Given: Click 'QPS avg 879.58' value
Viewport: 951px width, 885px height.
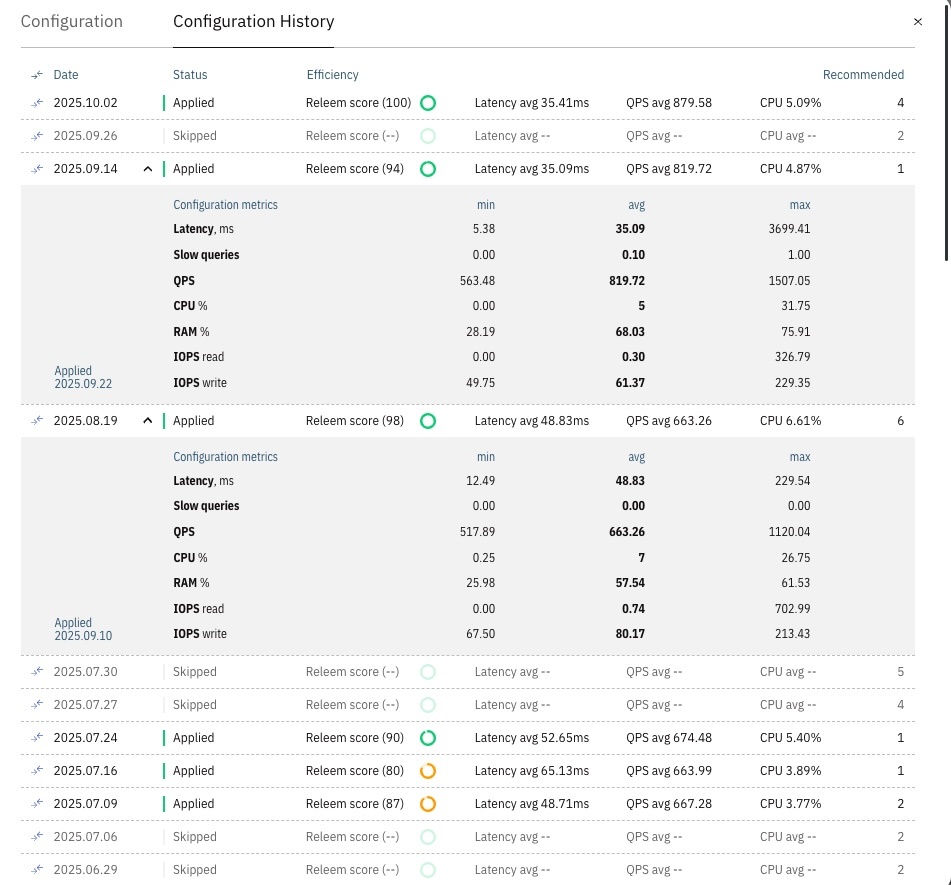Looking at the screenshot, I should pos(669,103).
